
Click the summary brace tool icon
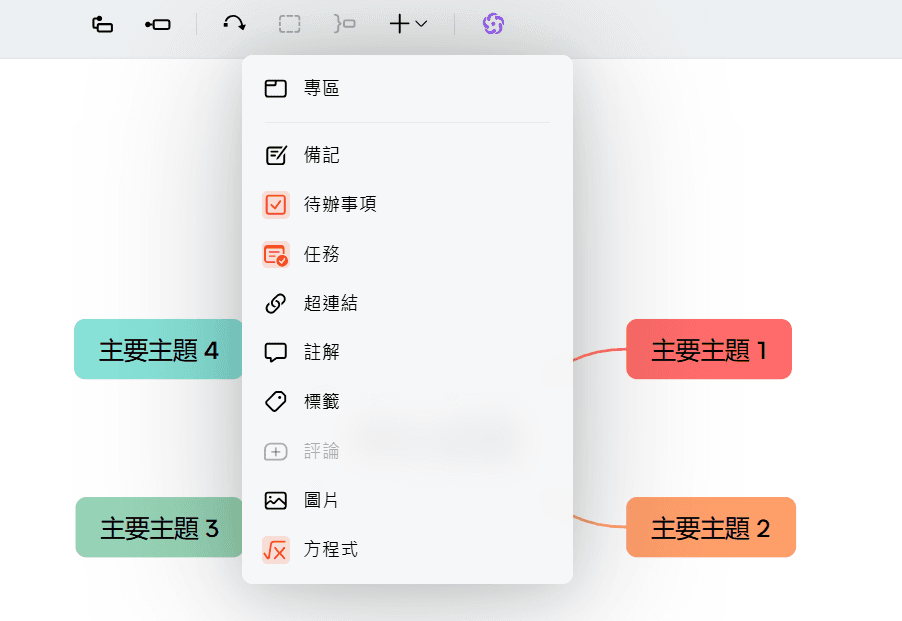343,23
